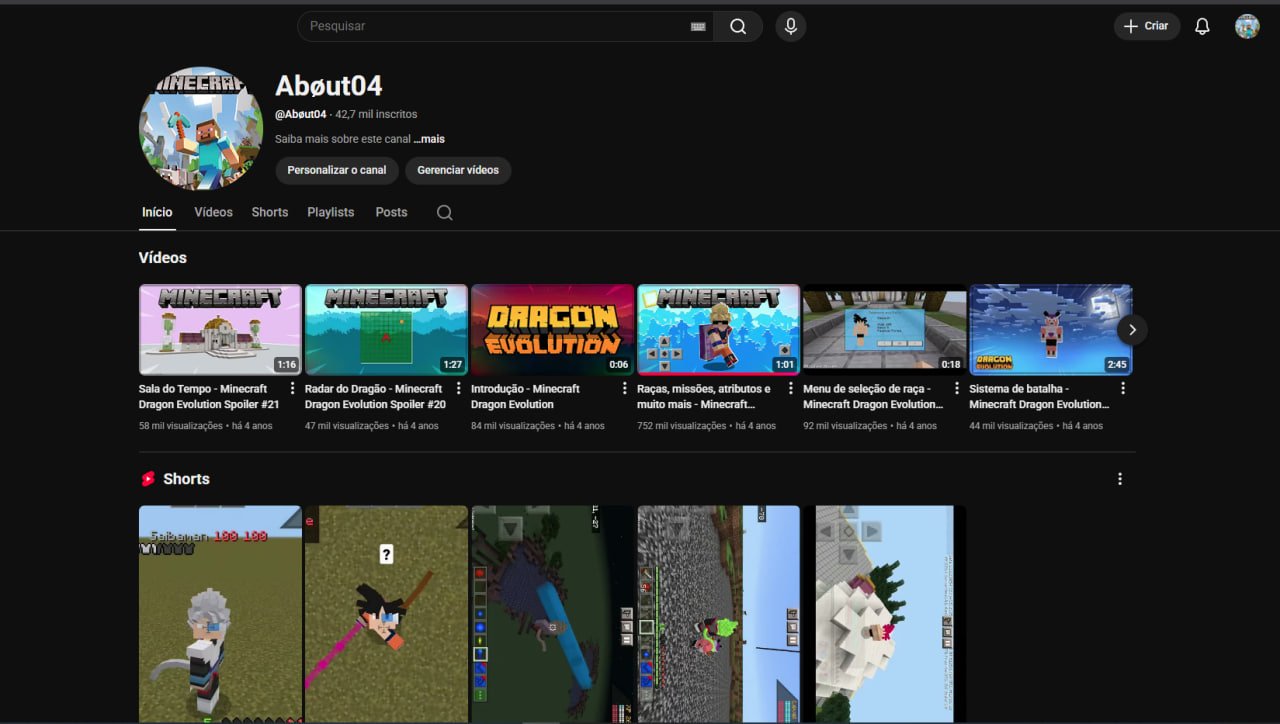Open options for Sala do Tempo video
Viewport: 1280px width, 724px height.
pos(293,389)
